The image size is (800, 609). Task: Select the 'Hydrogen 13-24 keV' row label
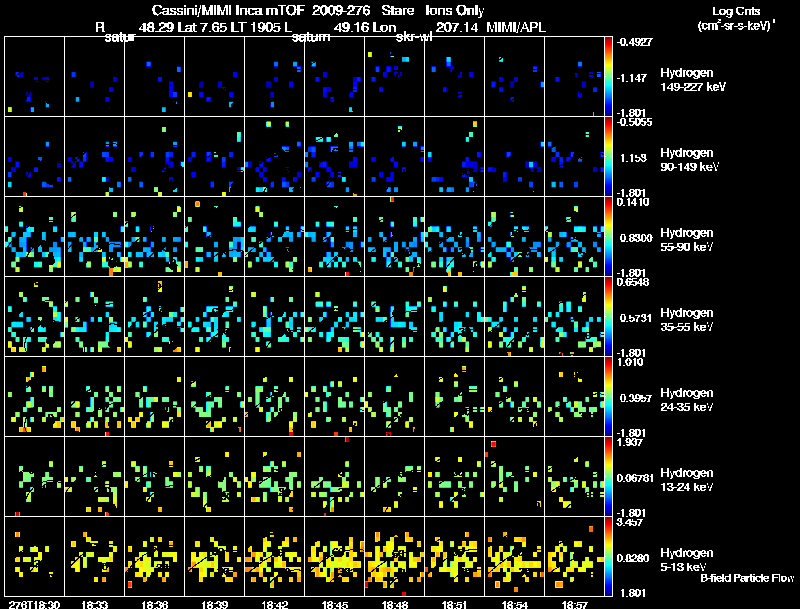click(687, 480)
